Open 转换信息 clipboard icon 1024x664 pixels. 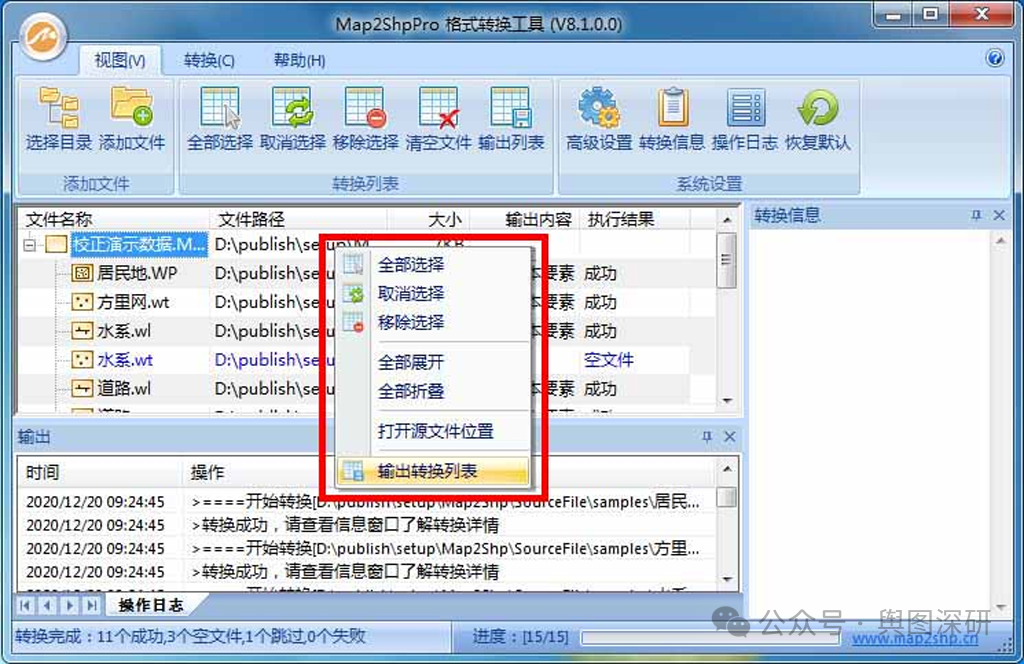[673, 108]
